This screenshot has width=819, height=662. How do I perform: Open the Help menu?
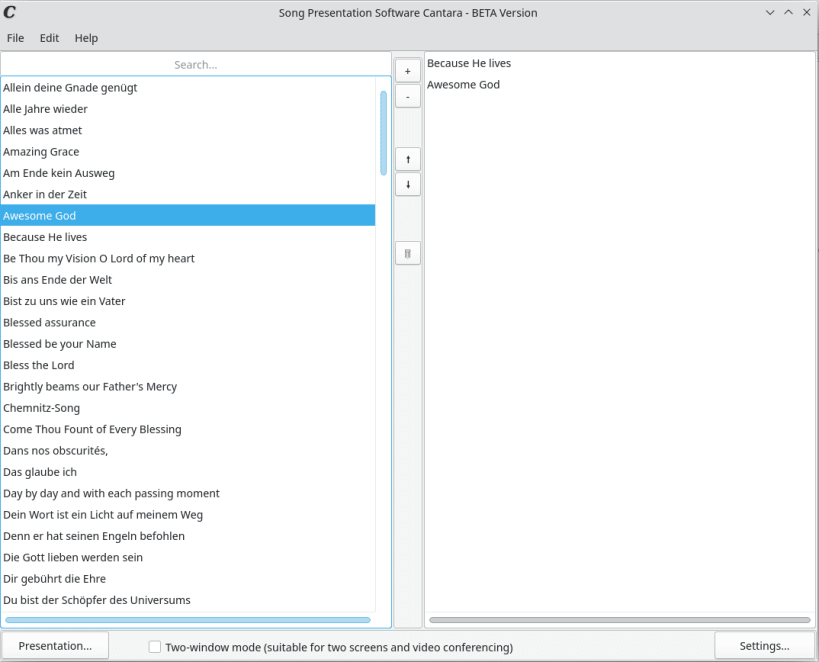click(x=86, y=38)
